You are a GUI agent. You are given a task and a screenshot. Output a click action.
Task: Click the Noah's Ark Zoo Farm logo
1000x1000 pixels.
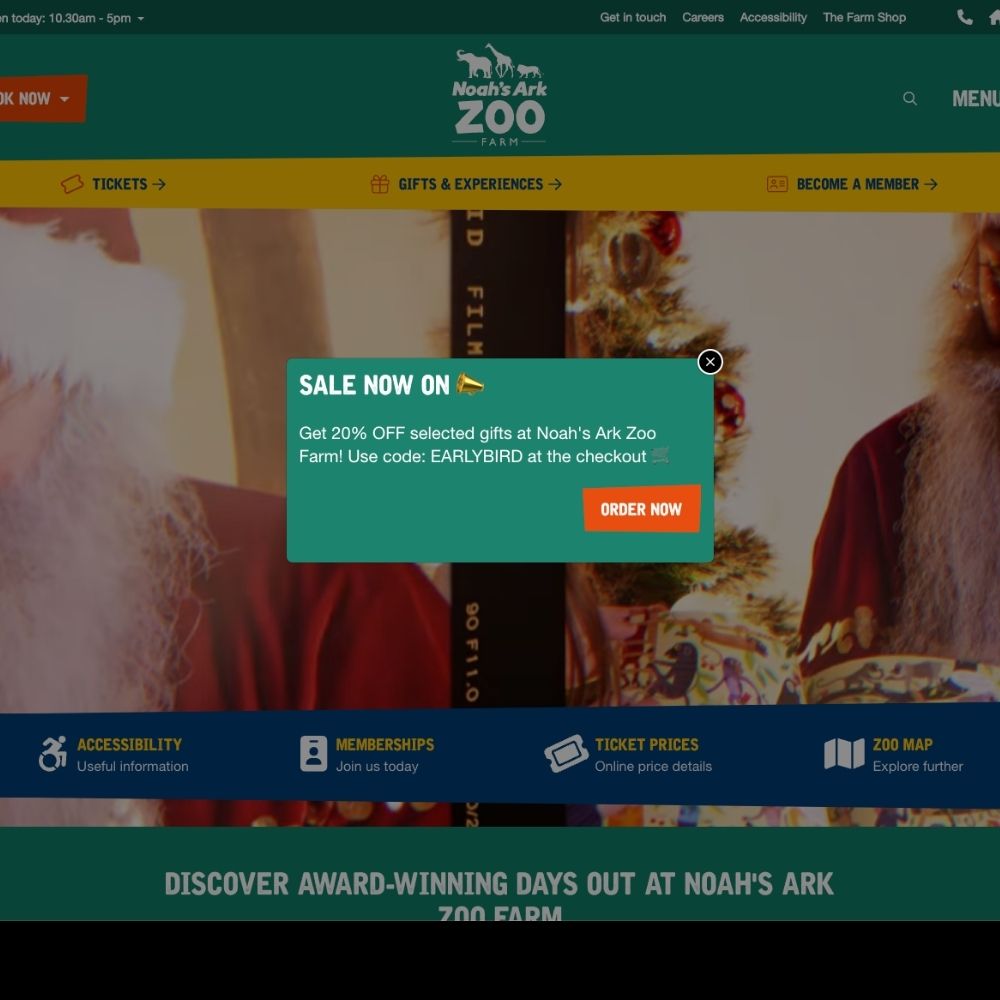click(499, 95)
